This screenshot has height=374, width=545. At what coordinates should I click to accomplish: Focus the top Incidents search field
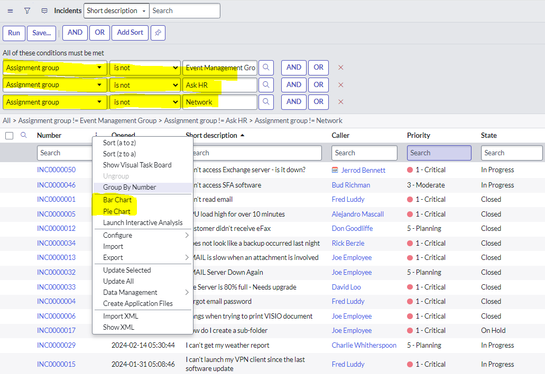click(x=185, y=11)
